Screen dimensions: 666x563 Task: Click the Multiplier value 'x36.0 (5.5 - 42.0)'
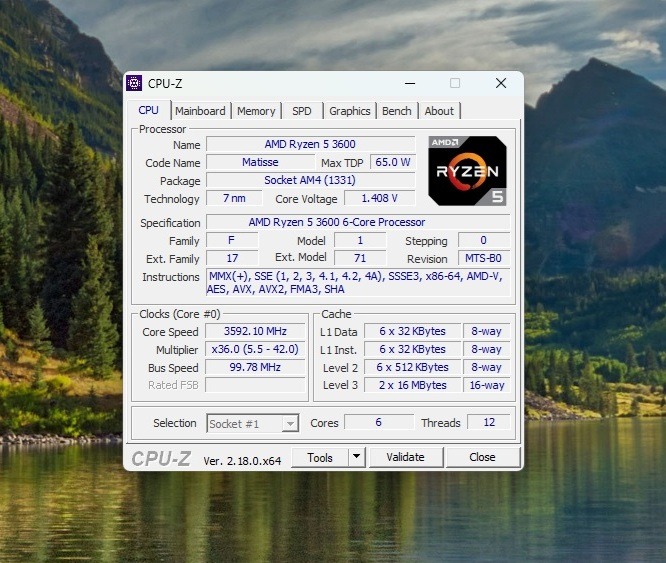tap(255, 349)
